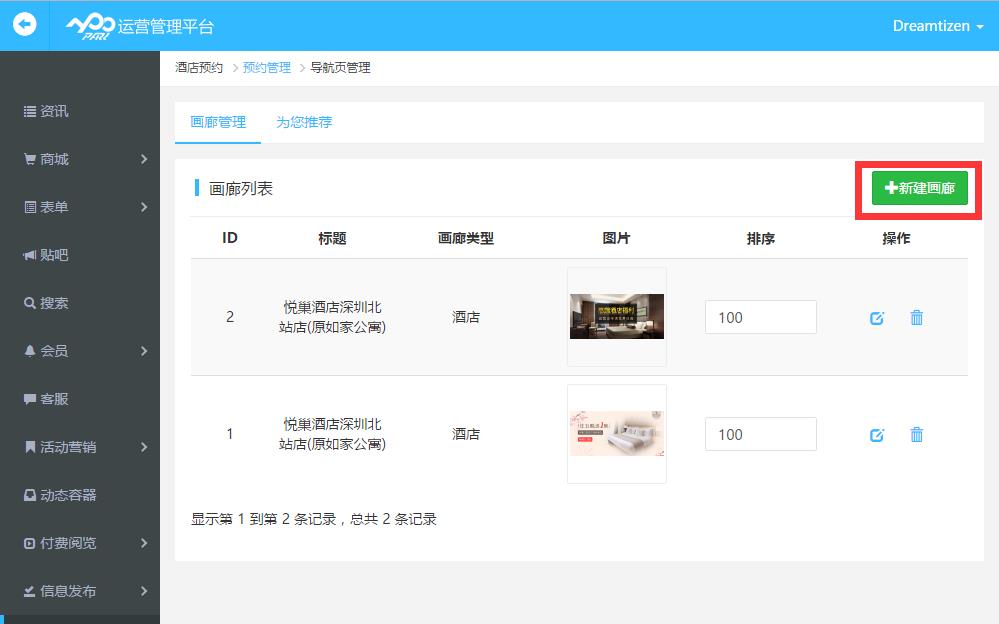
Task: Click the 新建画廊 button
Action: 919,188
